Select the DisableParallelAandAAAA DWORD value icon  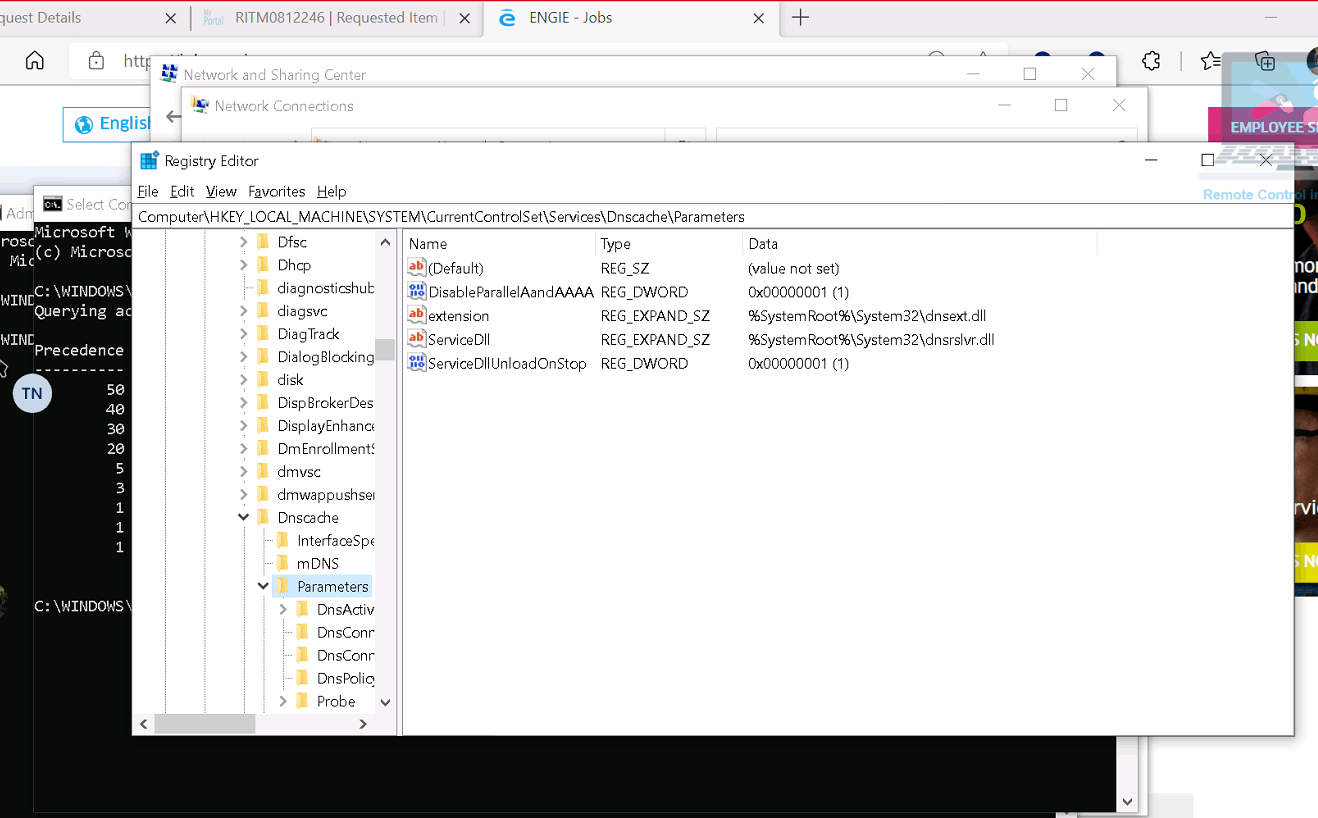click(x=417, y=292)
